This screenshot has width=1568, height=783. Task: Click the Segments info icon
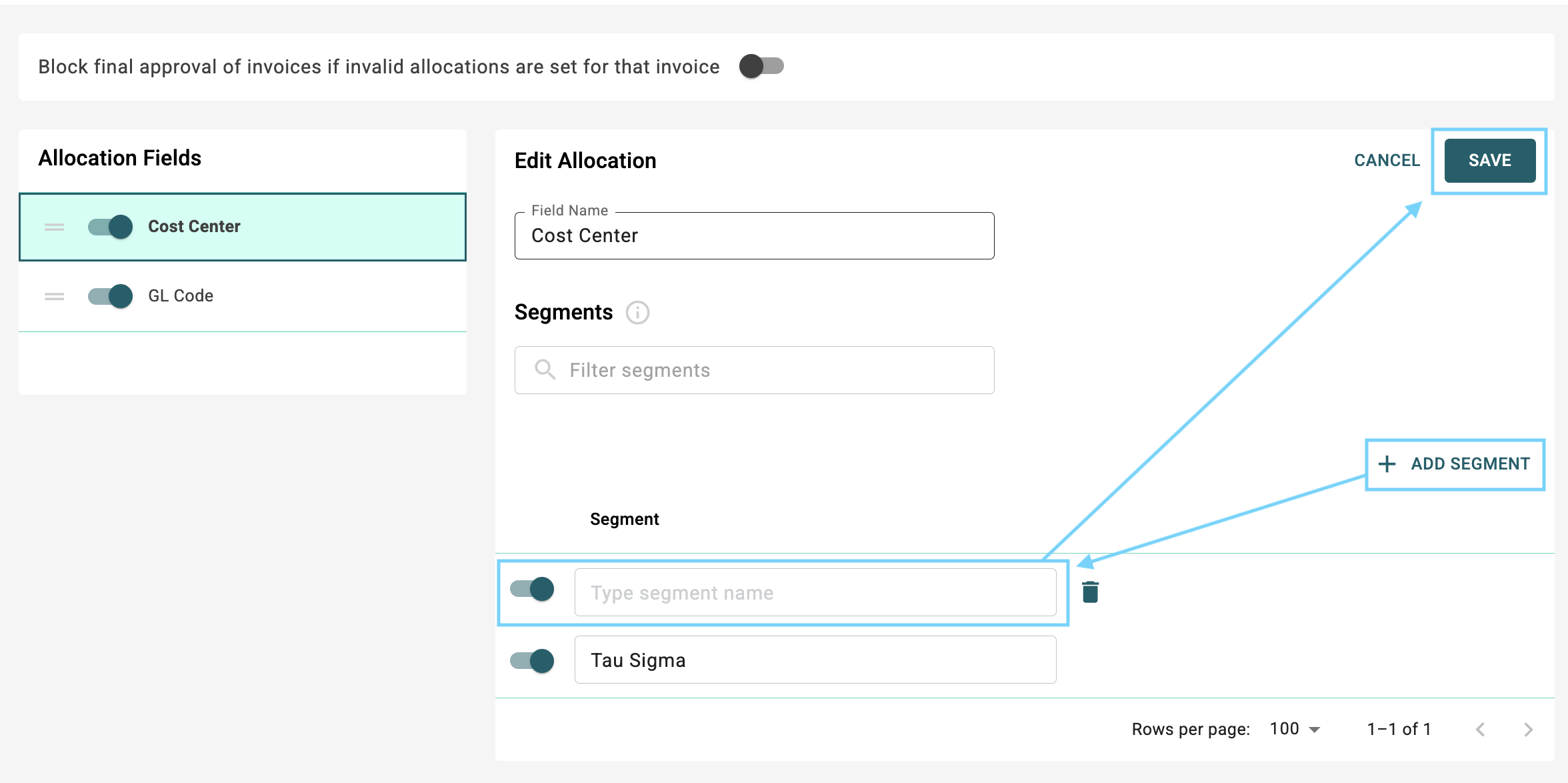tap(637, 312)
